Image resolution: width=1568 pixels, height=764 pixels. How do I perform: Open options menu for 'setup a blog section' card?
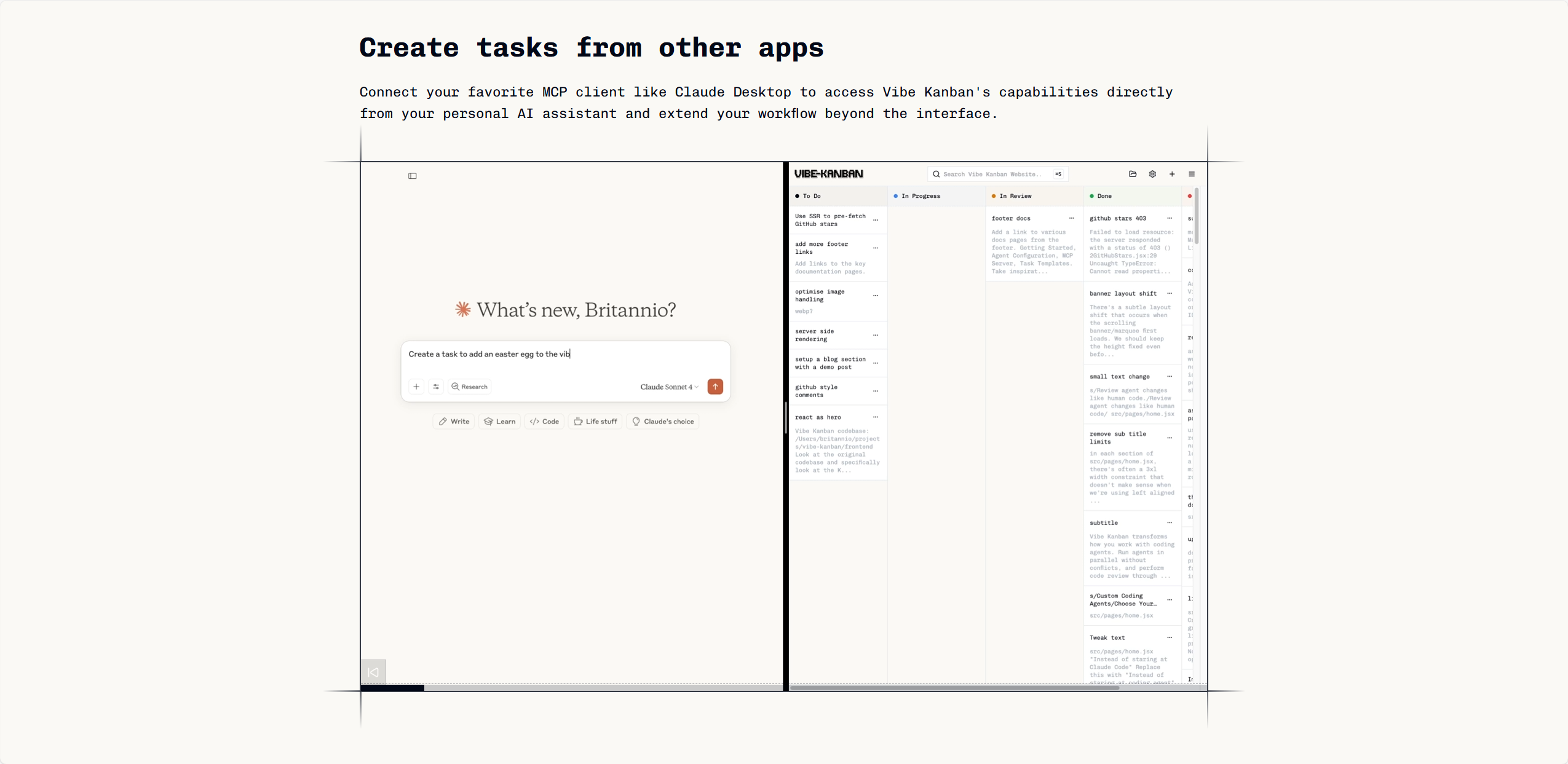point(876,363)
